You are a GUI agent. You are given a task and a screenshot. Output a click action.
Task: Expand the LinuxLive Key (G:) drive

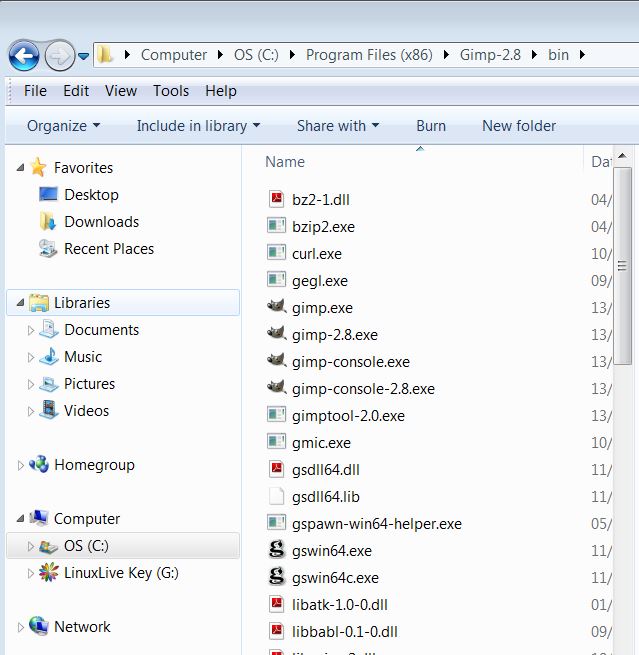(30, 573)
